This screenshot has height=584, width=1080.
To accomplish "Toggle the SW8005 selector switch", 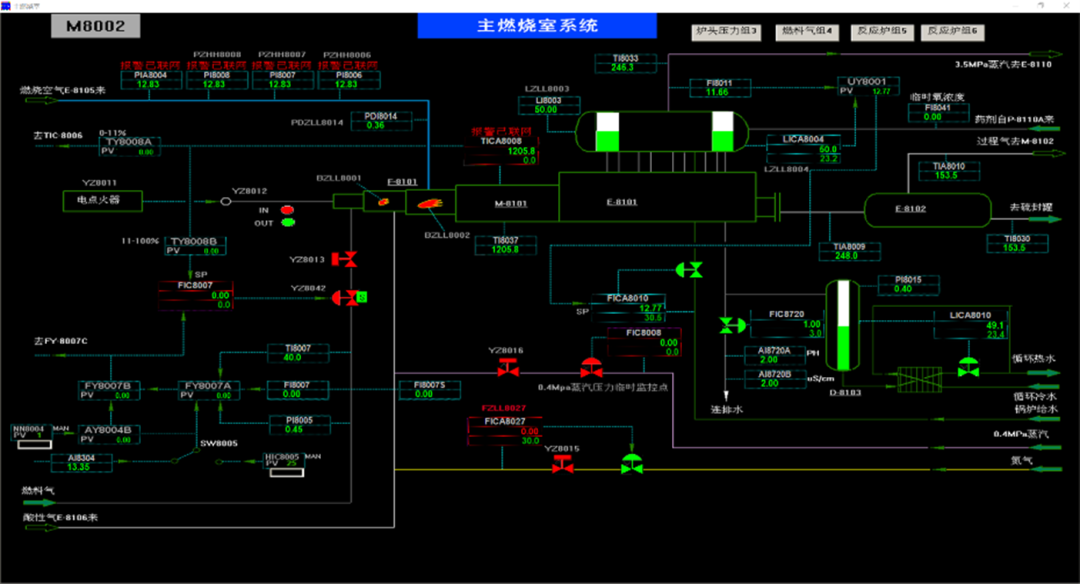I will pos(186,454).
